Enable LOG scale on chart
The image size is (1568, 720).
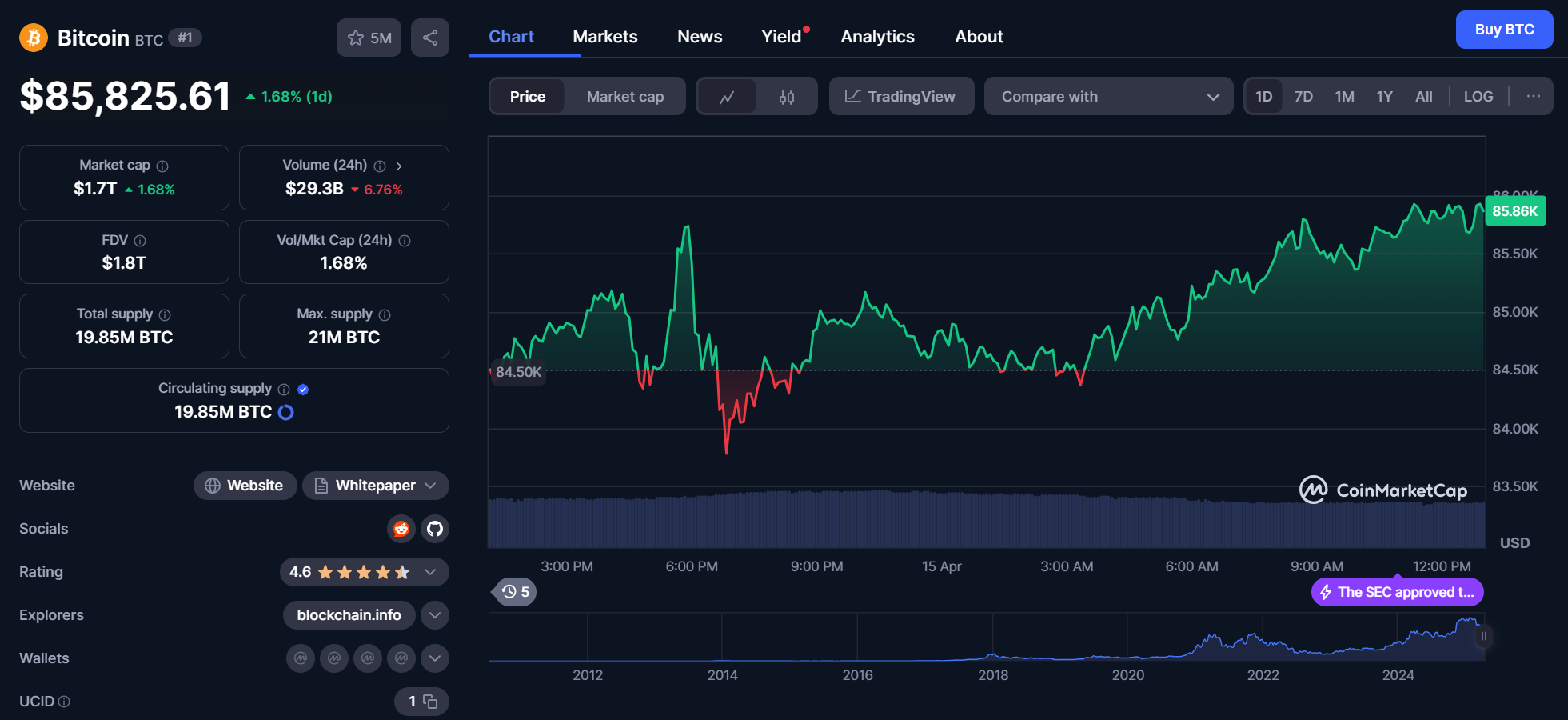click(x=1478, y=97)
